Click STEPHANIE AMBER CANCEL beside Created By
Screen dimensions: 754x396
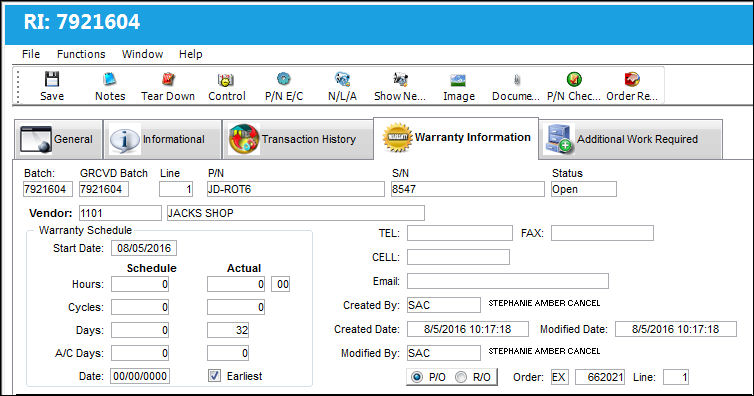pyautogui.click(x=544, y=303)
